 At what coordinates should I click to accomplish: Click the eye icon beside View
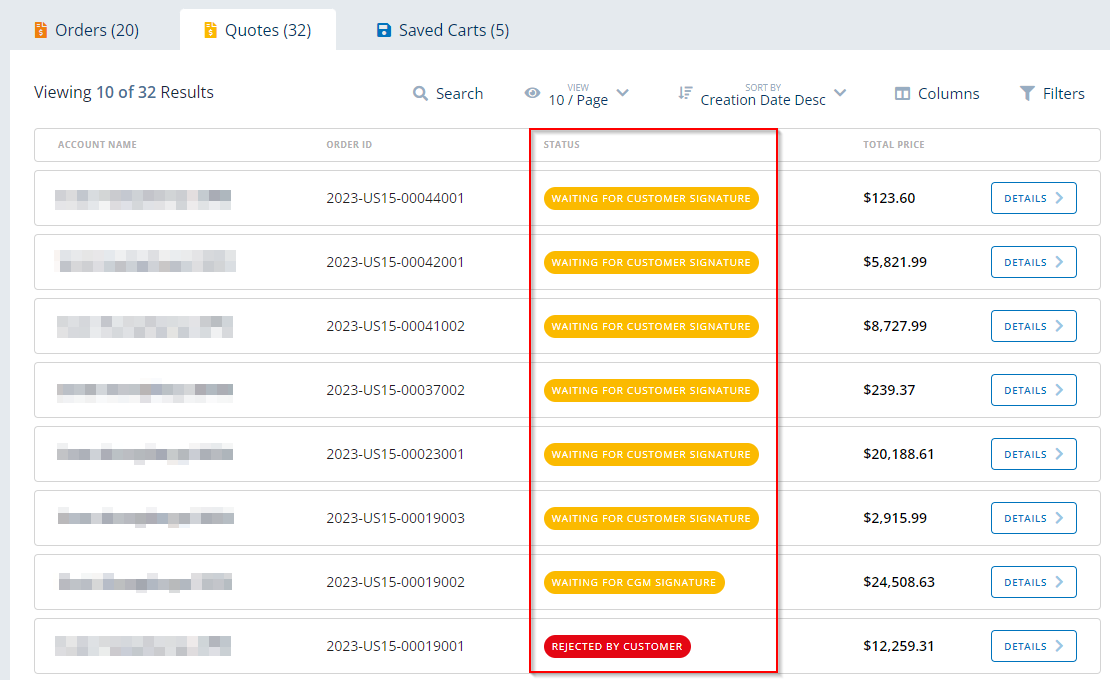pos(532,93)
